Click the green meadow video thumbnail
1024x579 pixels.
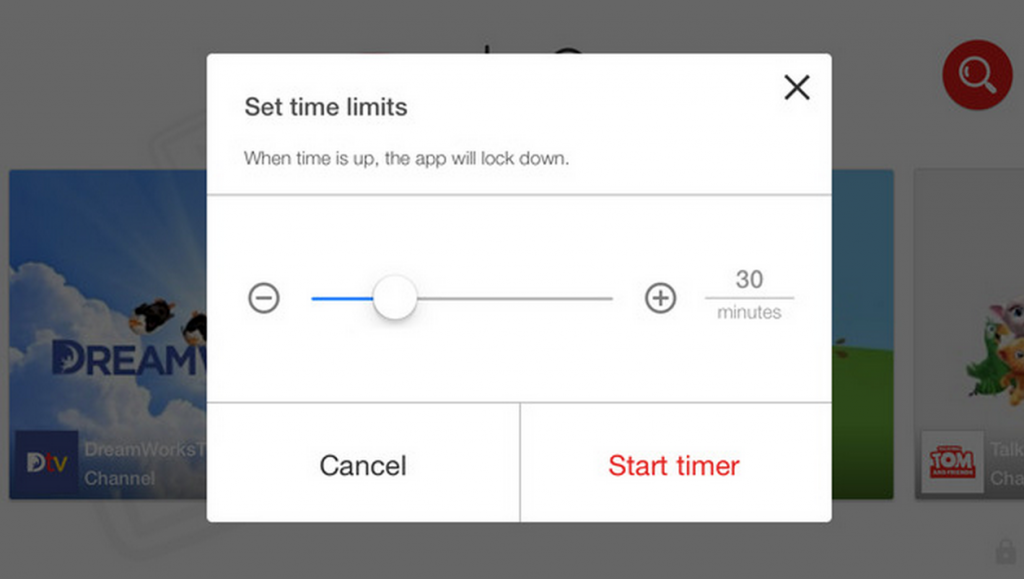(x=862, y=334)
